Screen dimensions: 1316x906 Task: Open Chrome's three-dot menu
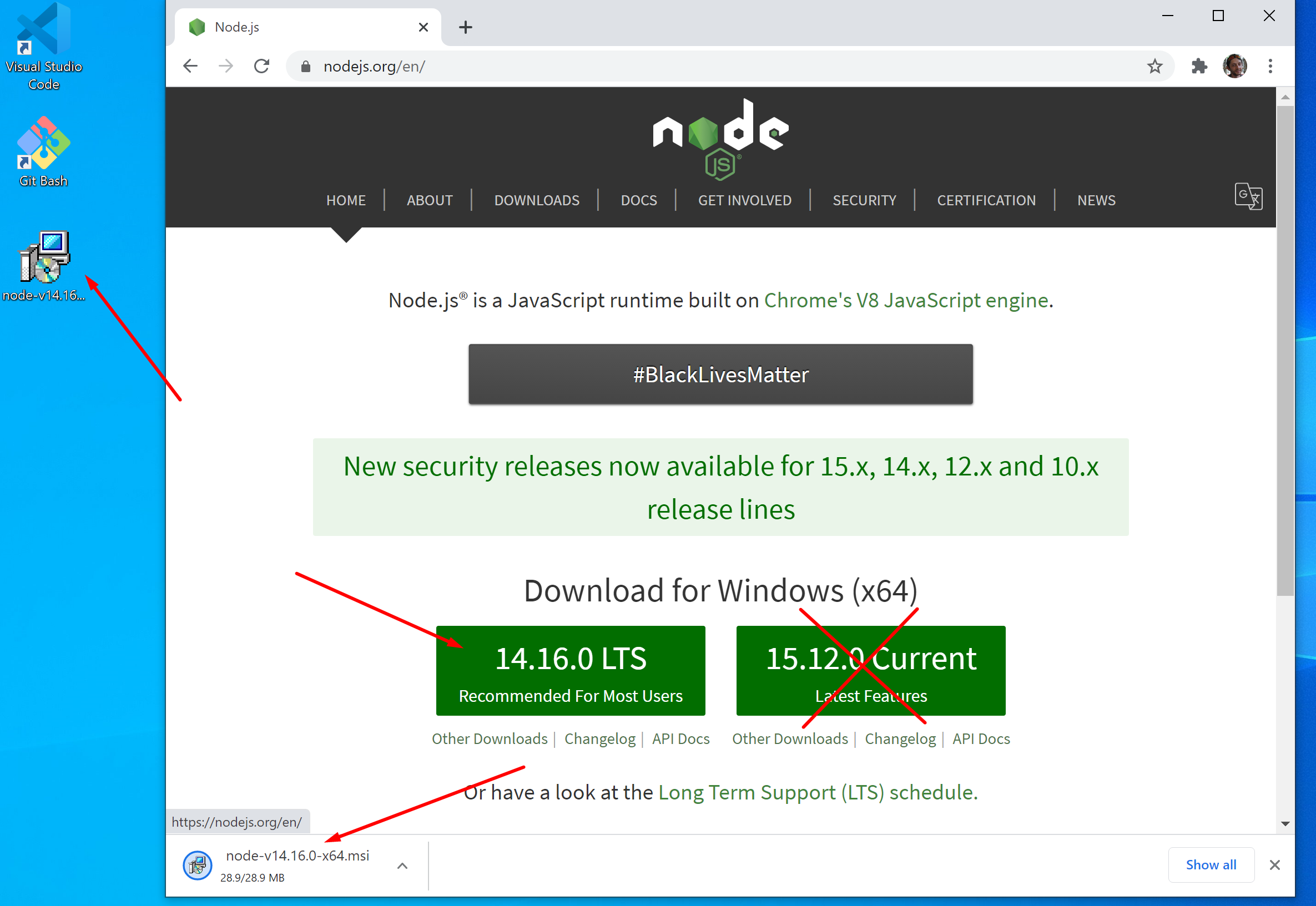(x=1270, y=67)
